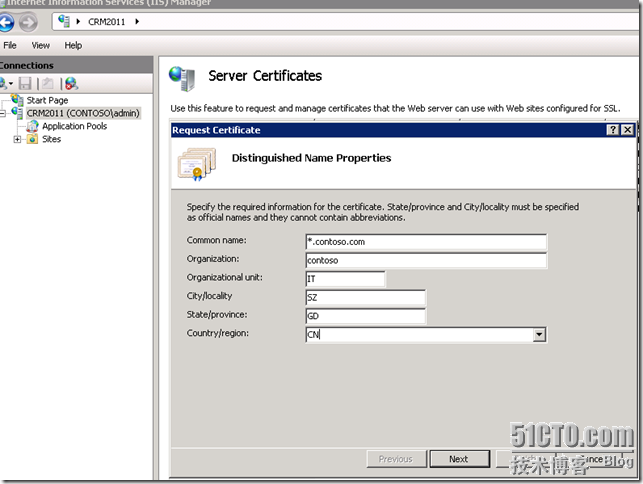Image resolution: width=643 pixels, height=484 pixels.
Task: Click the server icon in address bar
Action: 64,21
